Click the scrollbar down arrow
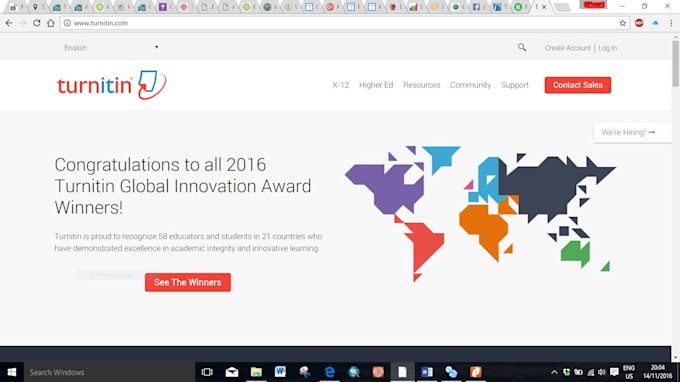The image size is (680, 382). (676, 358)
